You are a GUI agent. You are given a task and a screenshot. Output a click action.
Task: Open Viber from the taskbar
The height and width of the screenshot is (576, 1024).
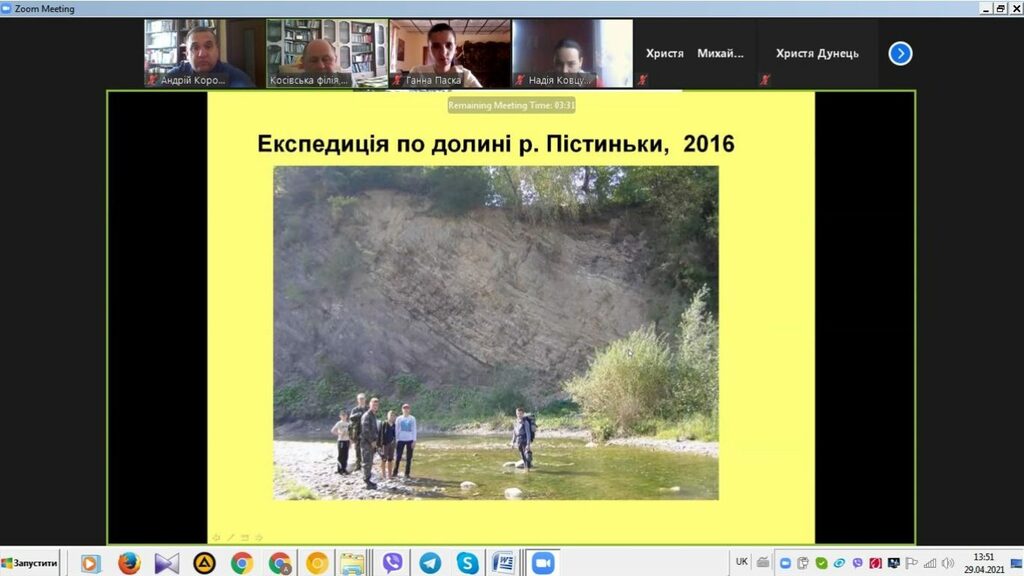[x=392, y=563]
